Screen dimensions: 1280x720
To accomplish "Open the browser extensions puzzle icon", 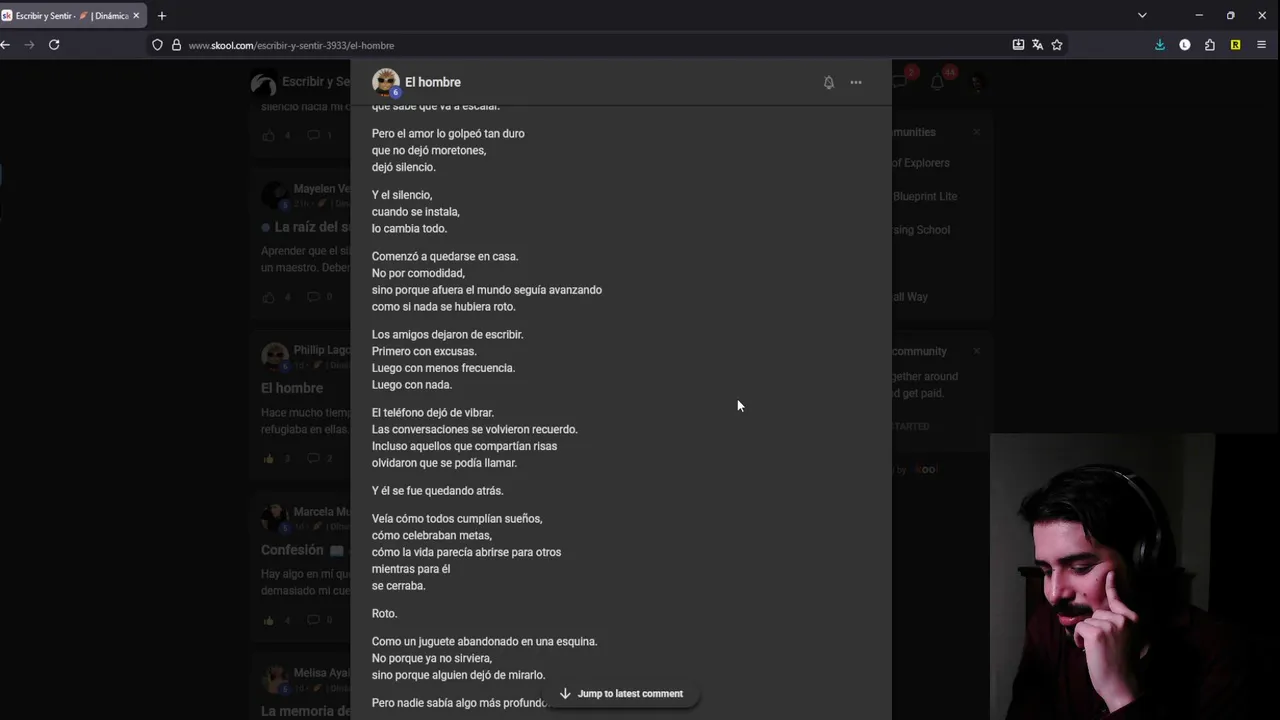I will click(1210, 45).
